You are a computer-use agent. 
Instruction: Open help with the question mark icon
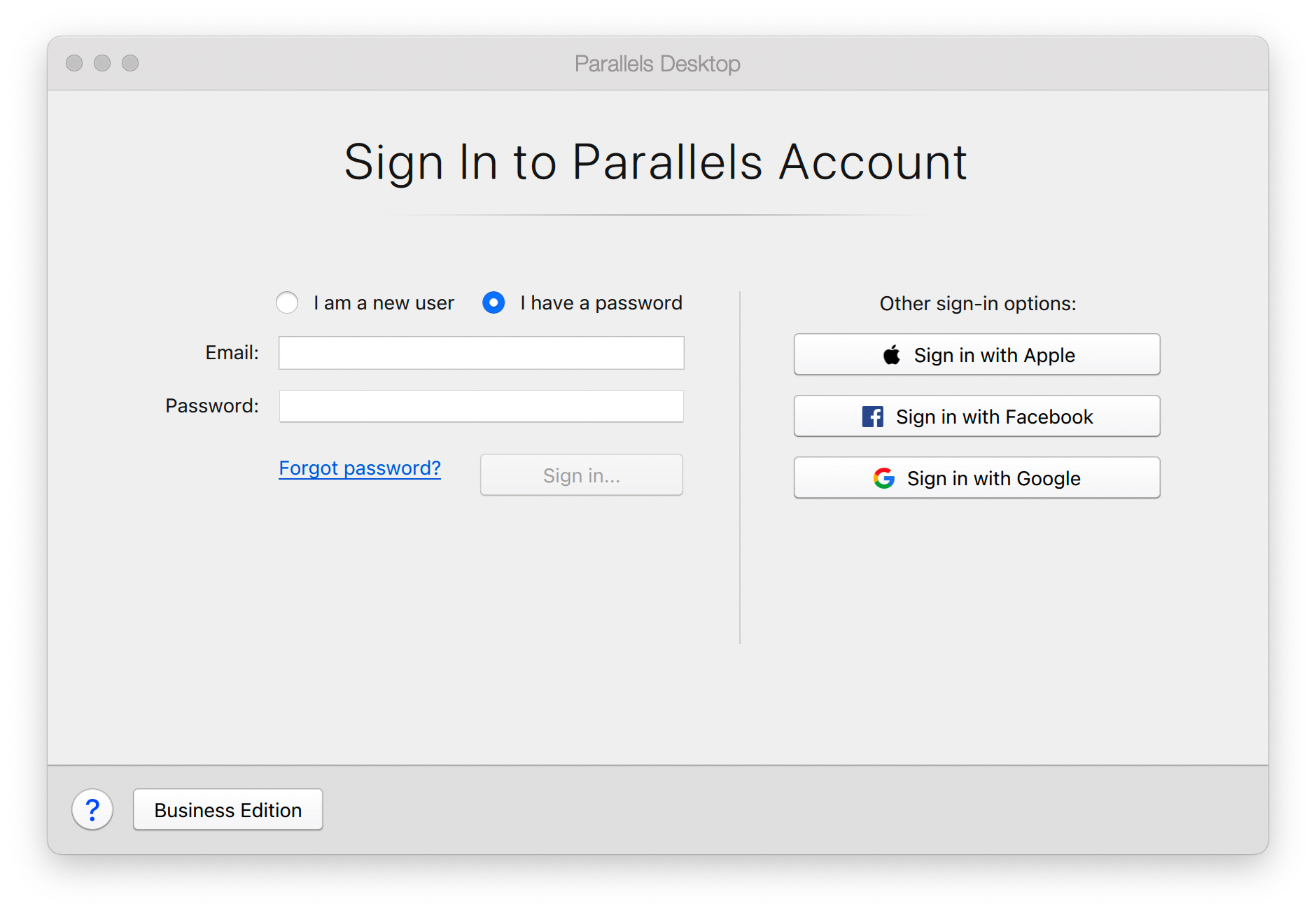tap(92, 810)
